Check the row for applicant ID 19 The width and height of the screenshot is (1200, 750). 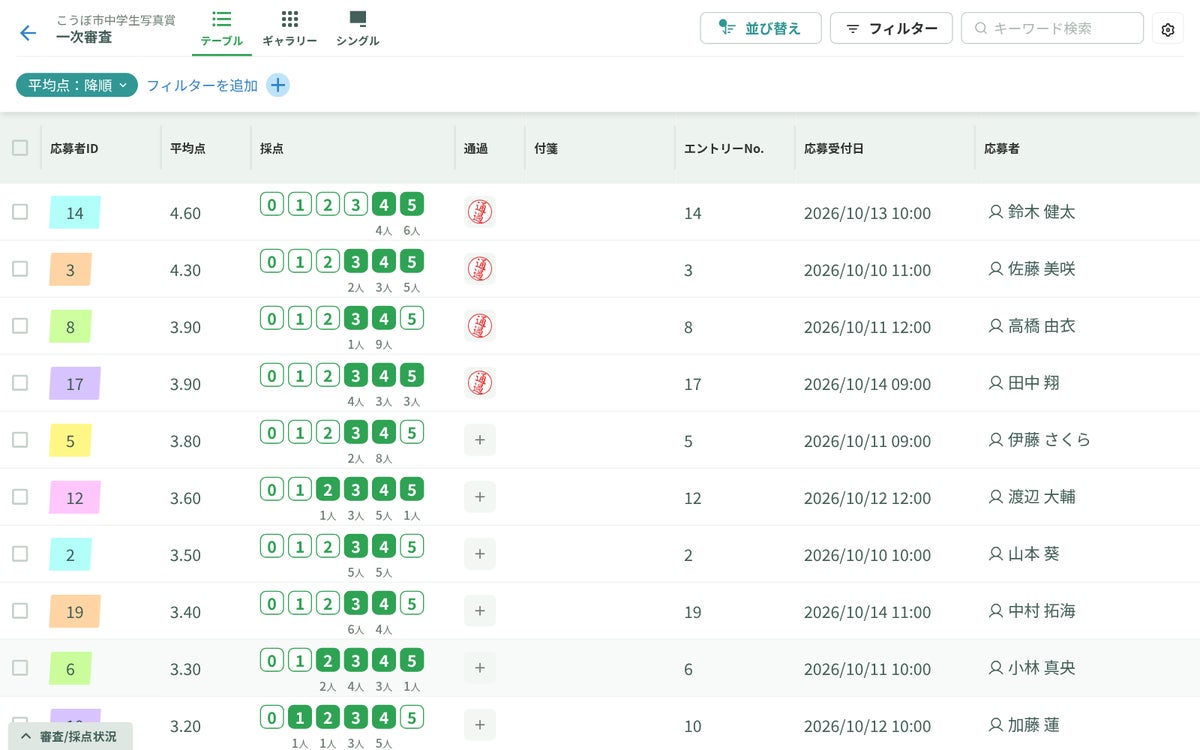click(20, 611)
